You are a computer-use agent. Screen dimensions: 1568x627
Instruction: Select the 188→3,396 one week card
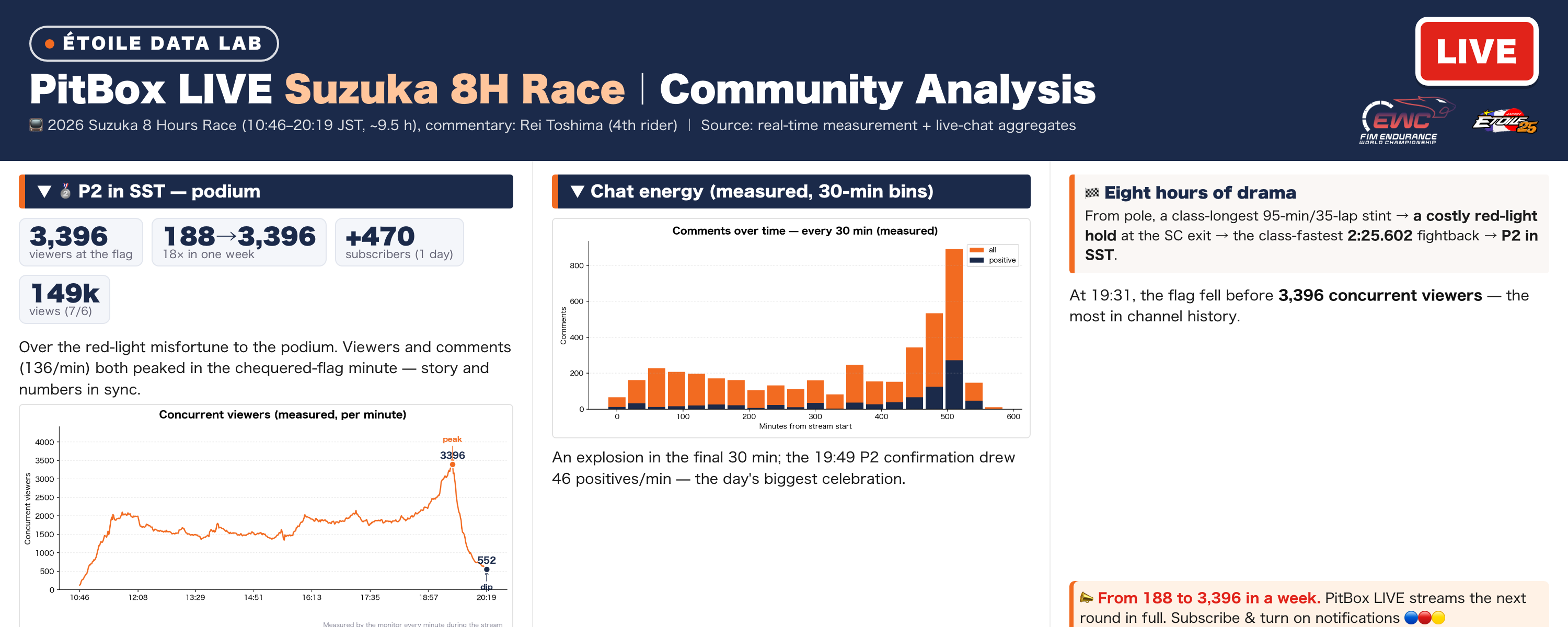point(239,242)
